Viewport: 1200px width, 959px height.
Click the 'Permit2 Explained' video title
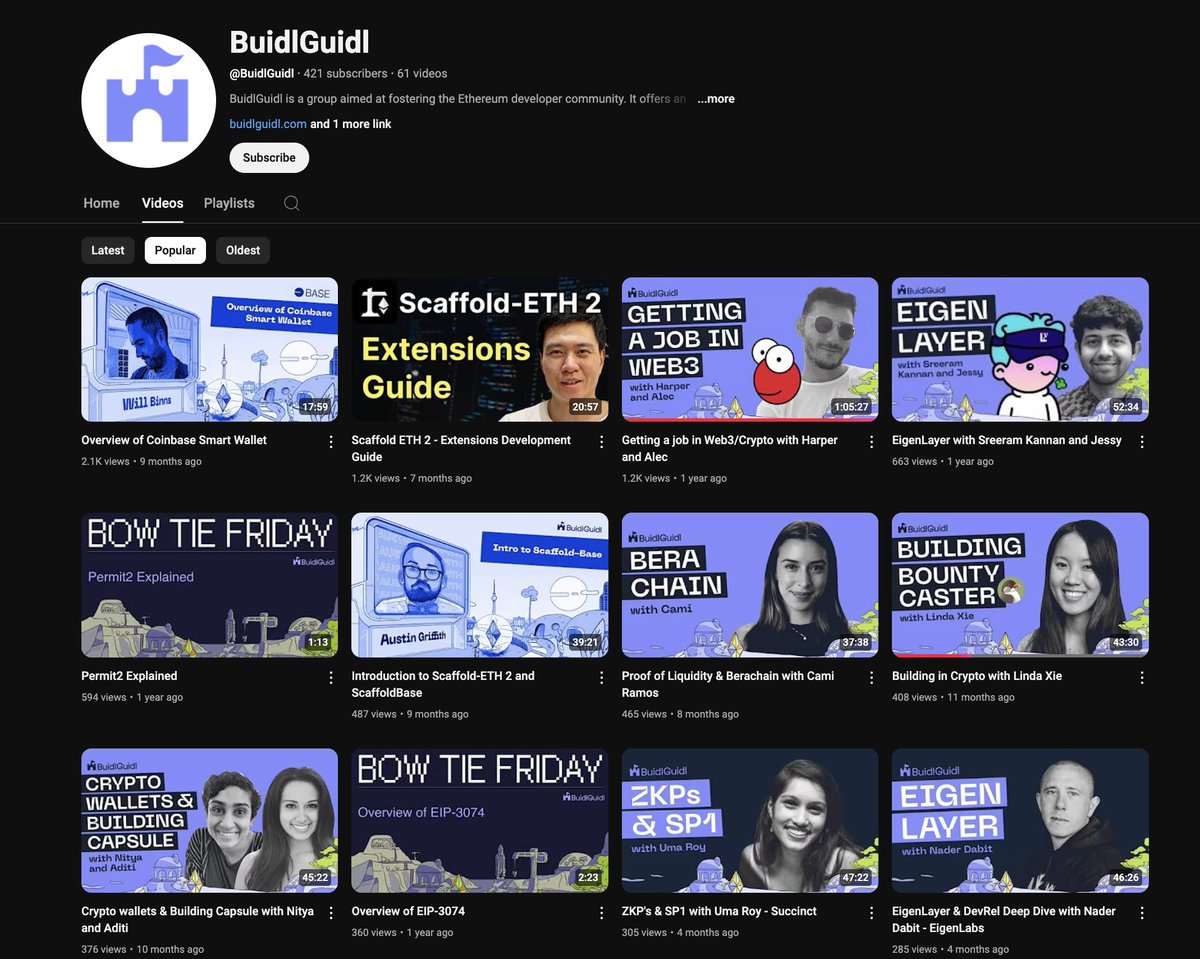(x=129, y=676)
